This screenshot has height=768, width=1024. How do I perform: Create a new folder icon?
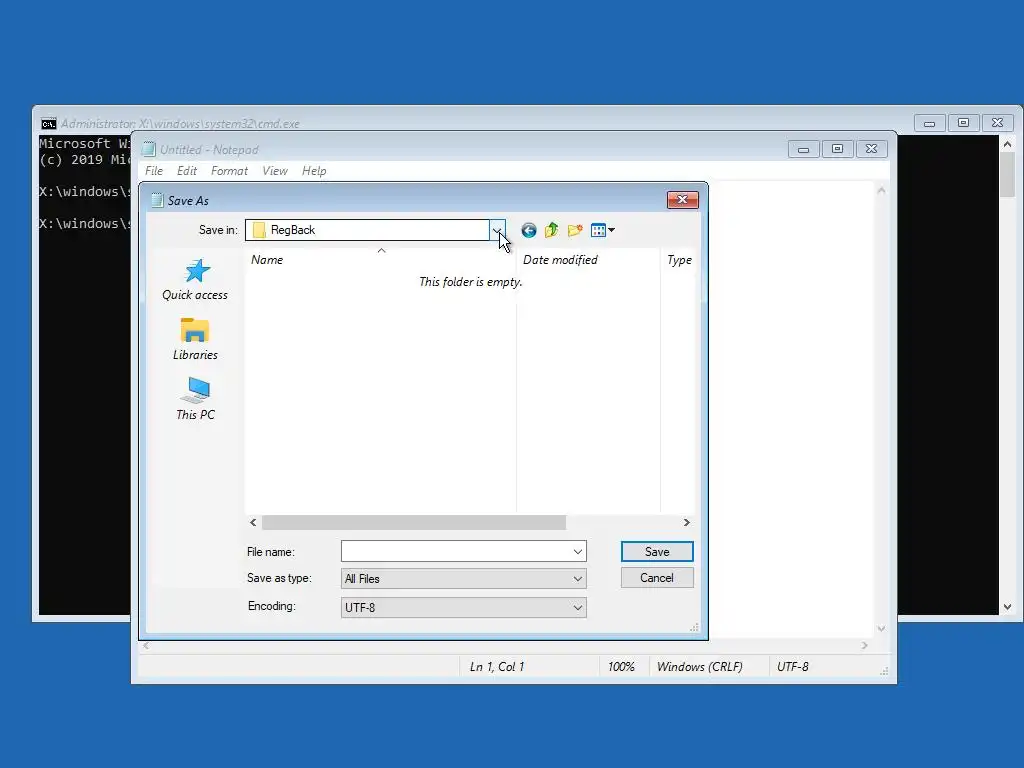click(575, 230)
